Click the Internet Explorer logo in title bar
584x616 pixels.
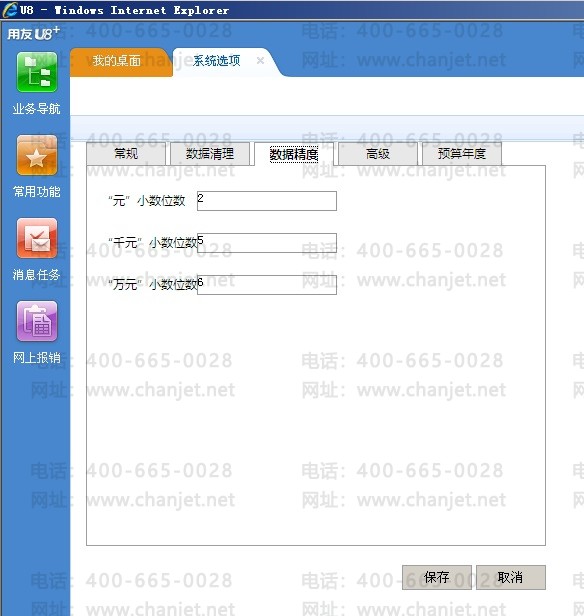[9, 10]
